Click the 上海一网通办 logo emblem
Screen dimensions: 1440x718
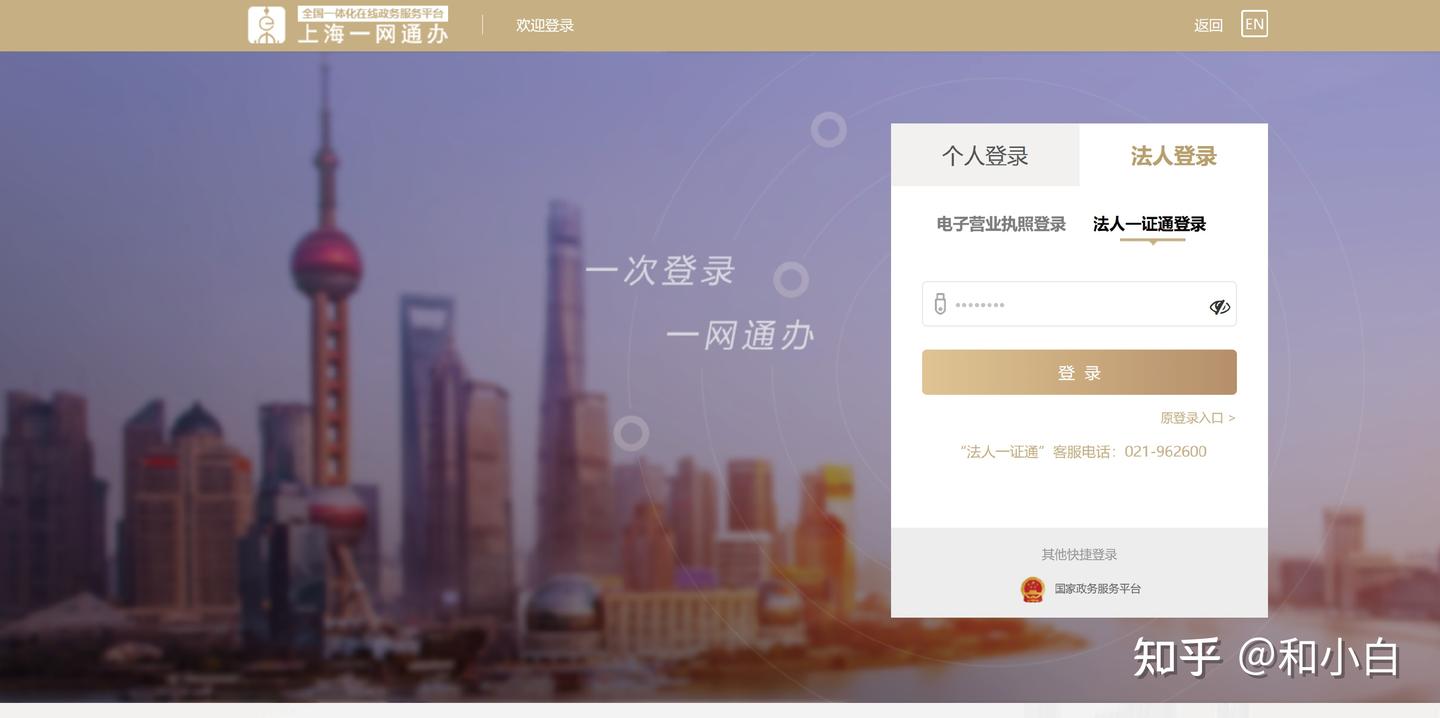[x=267, y=25]
